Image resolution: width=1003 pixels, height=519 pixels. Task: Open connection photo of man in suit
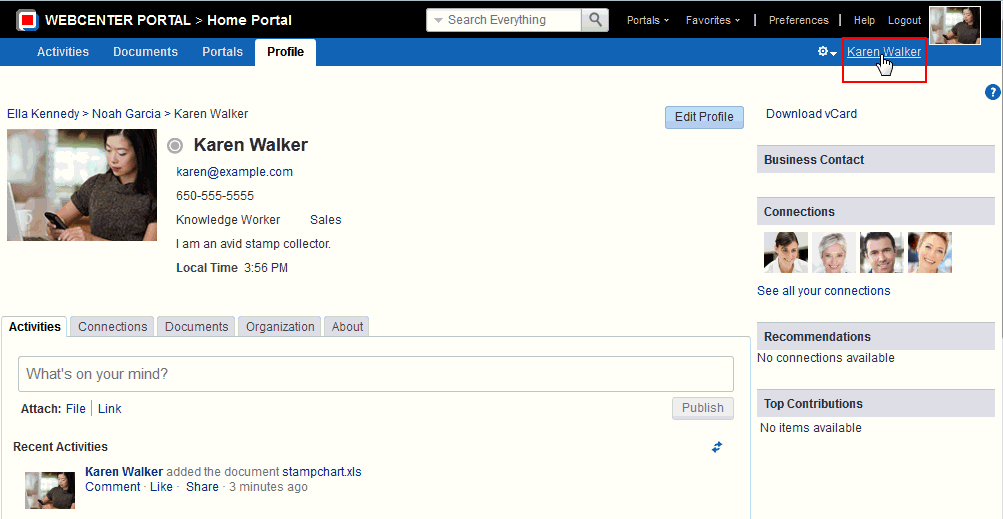coord(881,252)
